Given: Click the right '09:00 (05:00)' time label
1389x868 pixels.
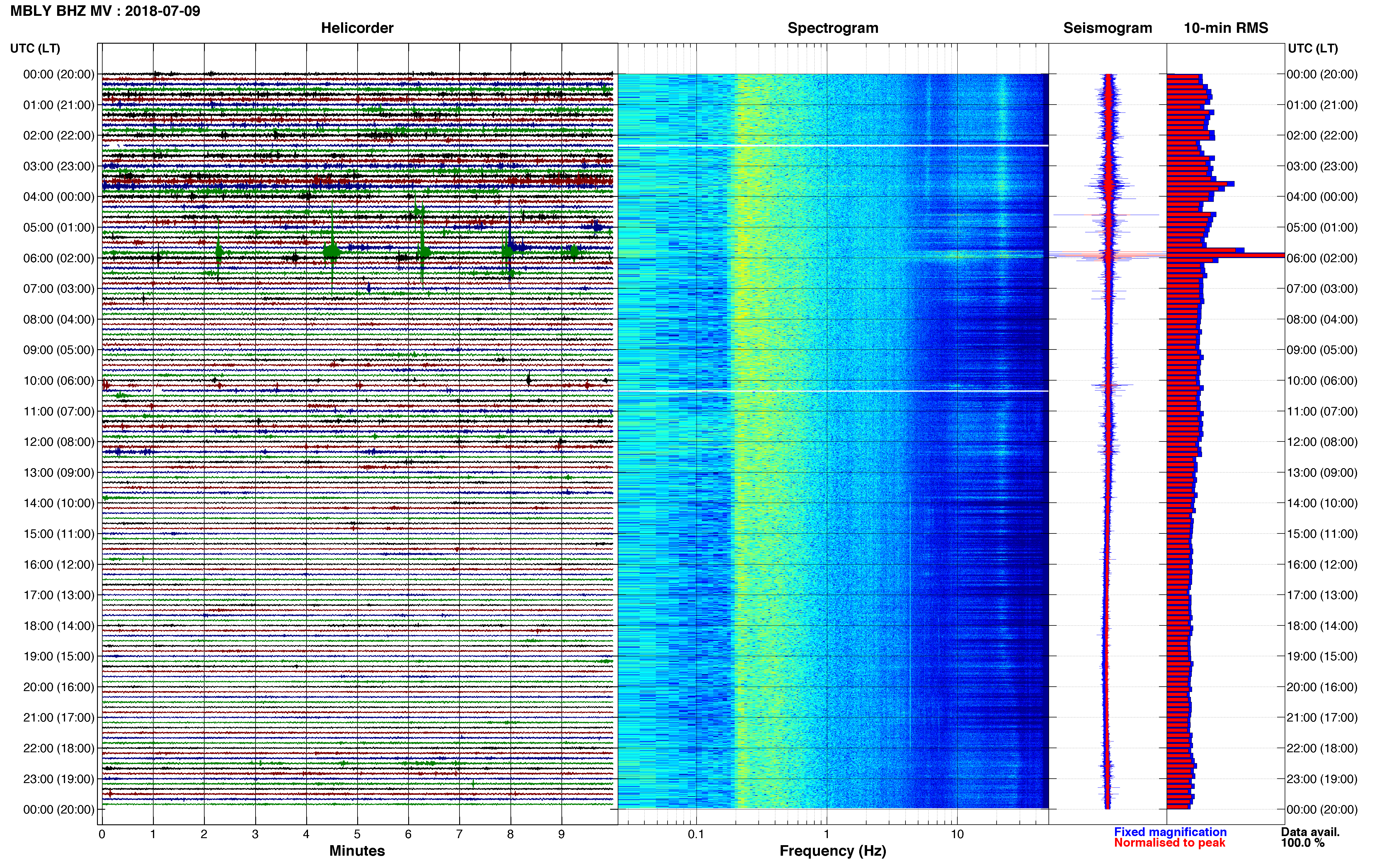Looking at the screenshot, I should coord(1322,350).
